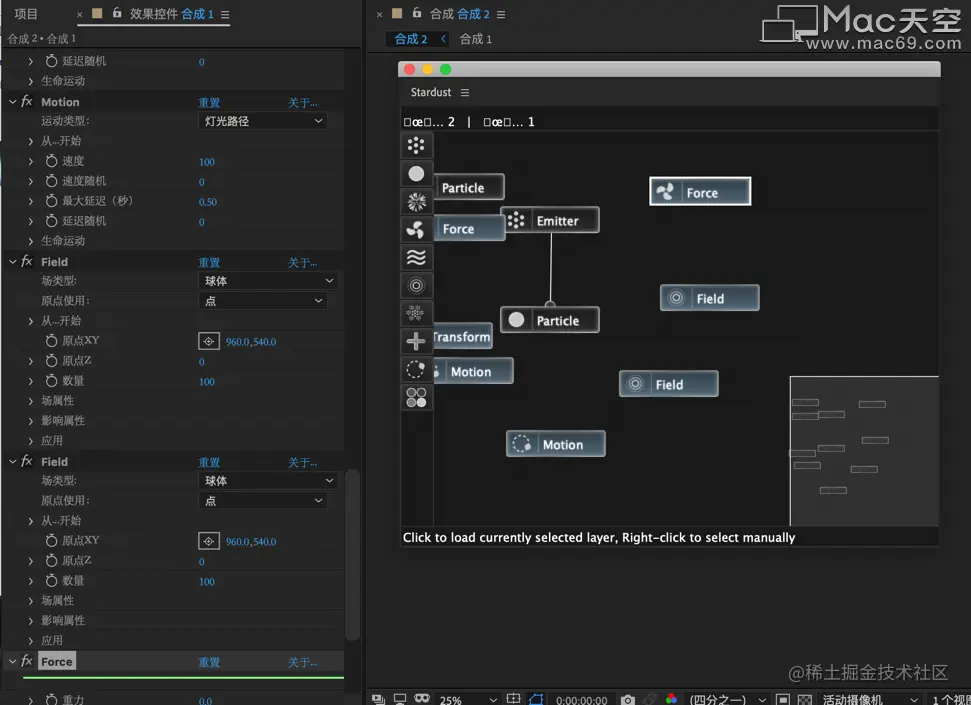Toggle first Field 原点XY stopwatch
Viewport: 971px width, 705px height.
[x=51, y=341]
